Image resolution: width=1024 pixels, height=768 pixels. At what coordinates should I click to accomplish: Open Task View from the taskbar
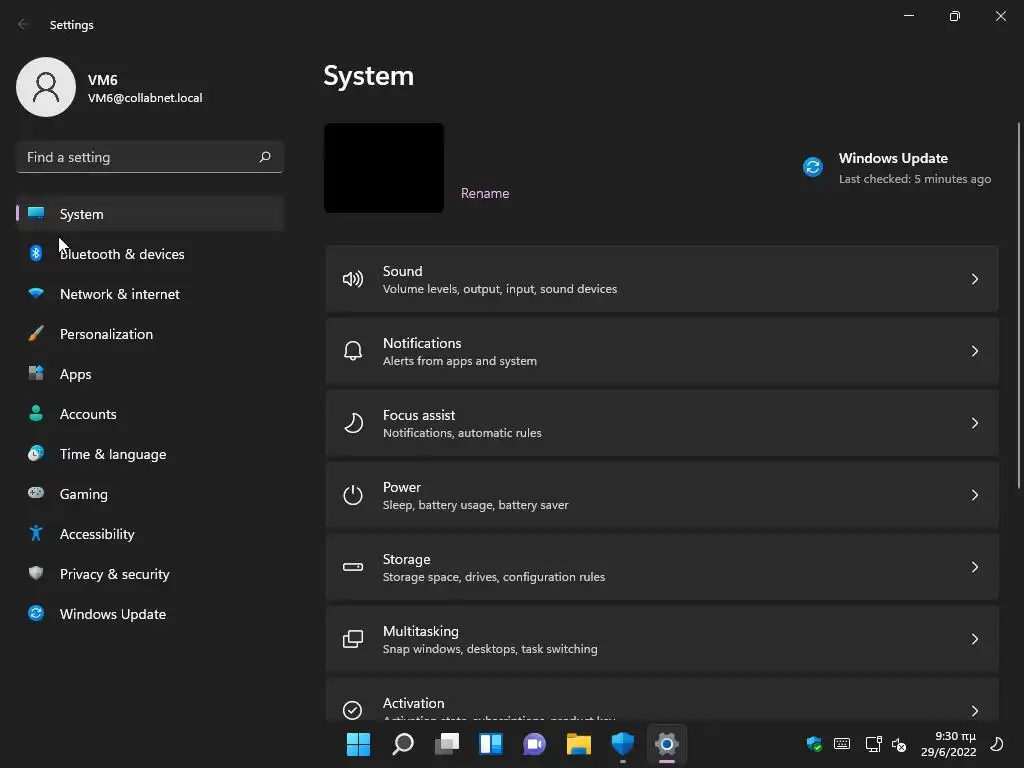(447, 744)
